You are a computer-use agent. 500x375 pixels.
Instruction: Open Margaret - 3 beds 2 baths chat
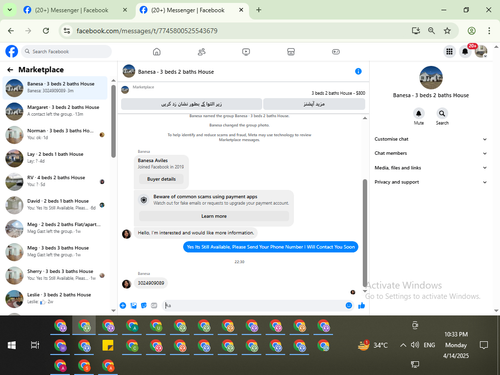click(x=55, y=111)
